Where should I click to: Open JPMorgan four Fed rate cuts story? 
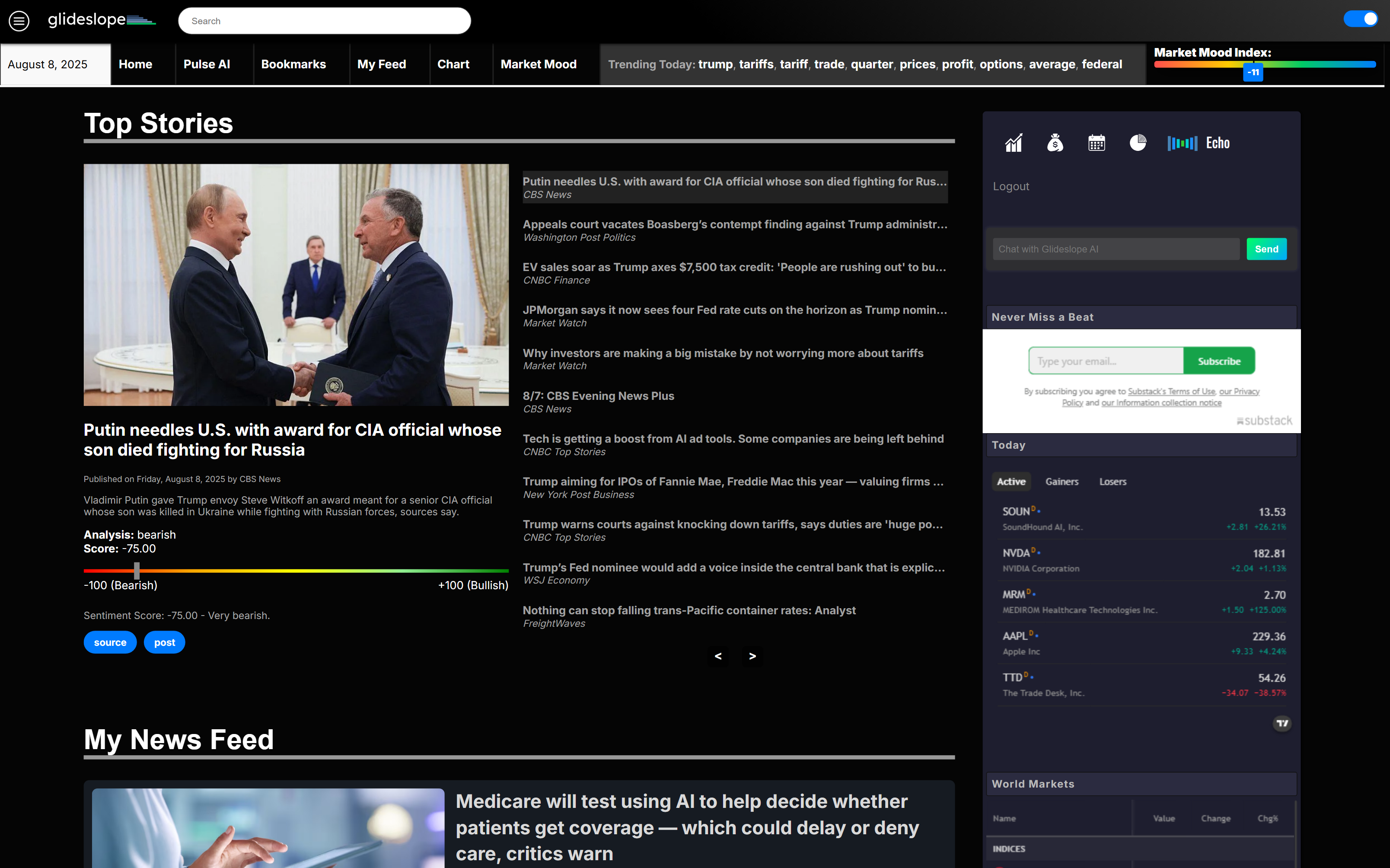point(735,316)
